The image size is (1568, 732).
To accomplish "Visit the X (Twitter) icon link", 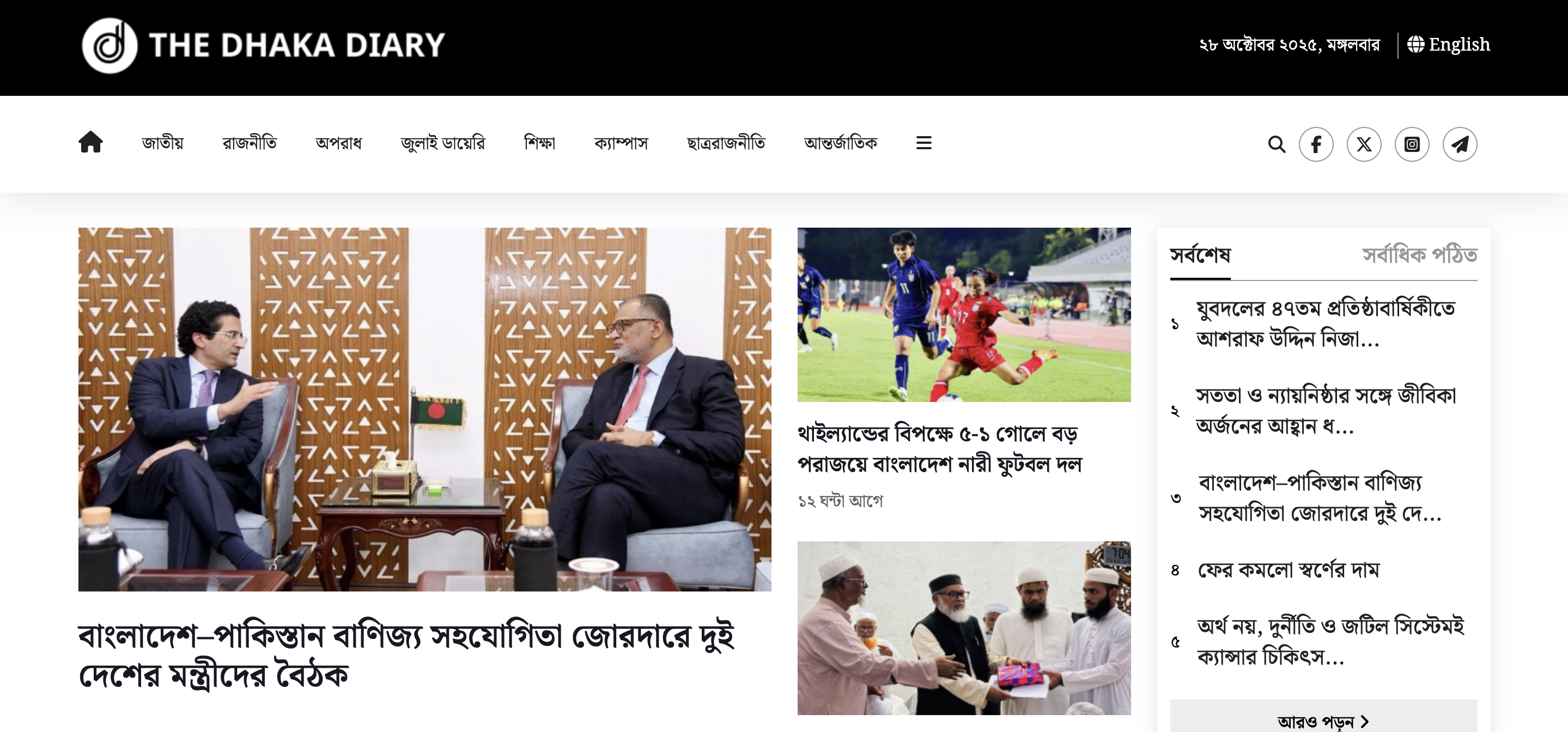I will [1364, 144].
